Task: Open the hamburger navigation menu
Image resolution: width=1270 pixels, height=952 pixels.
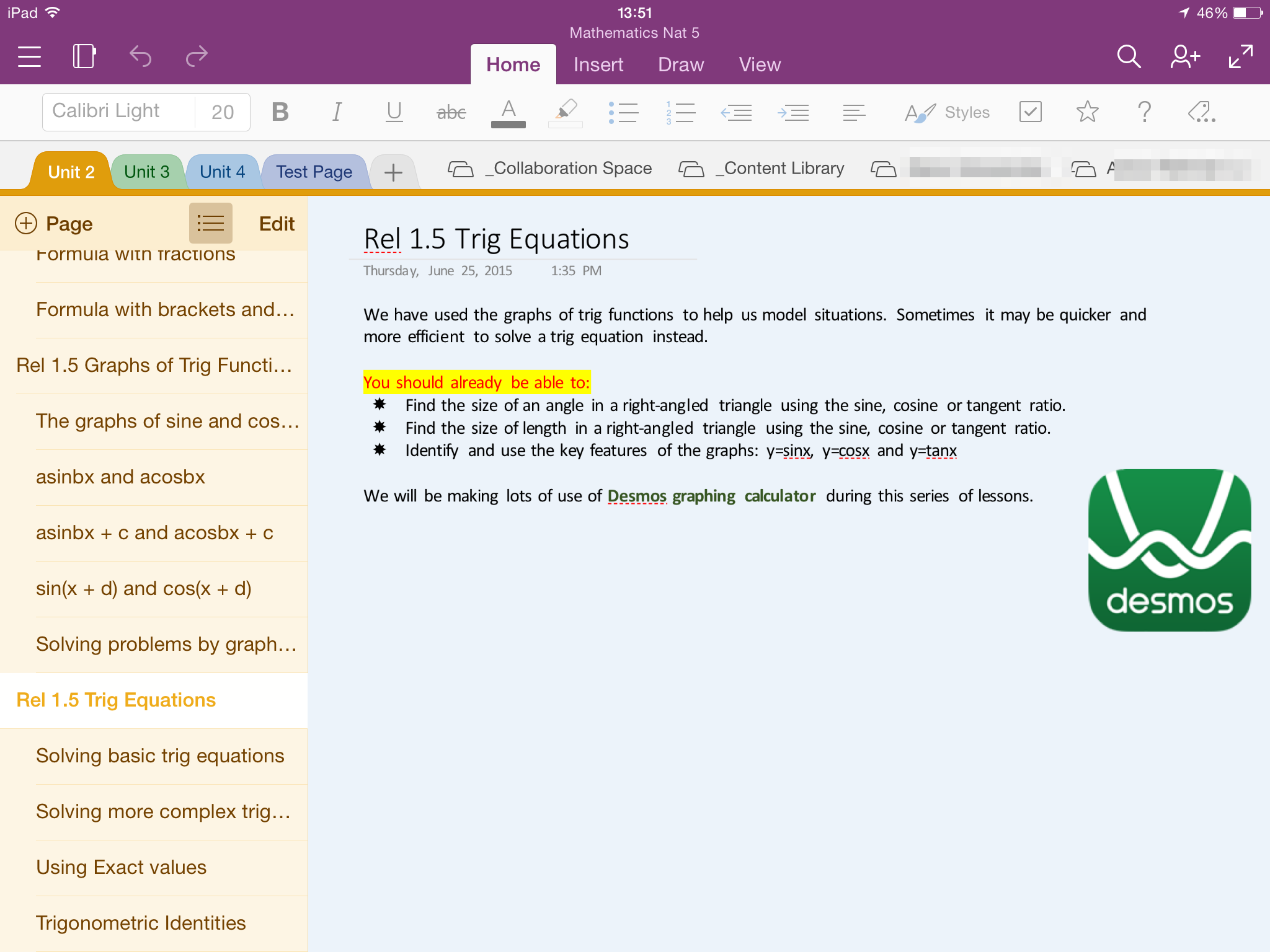Action: [29, 56]
